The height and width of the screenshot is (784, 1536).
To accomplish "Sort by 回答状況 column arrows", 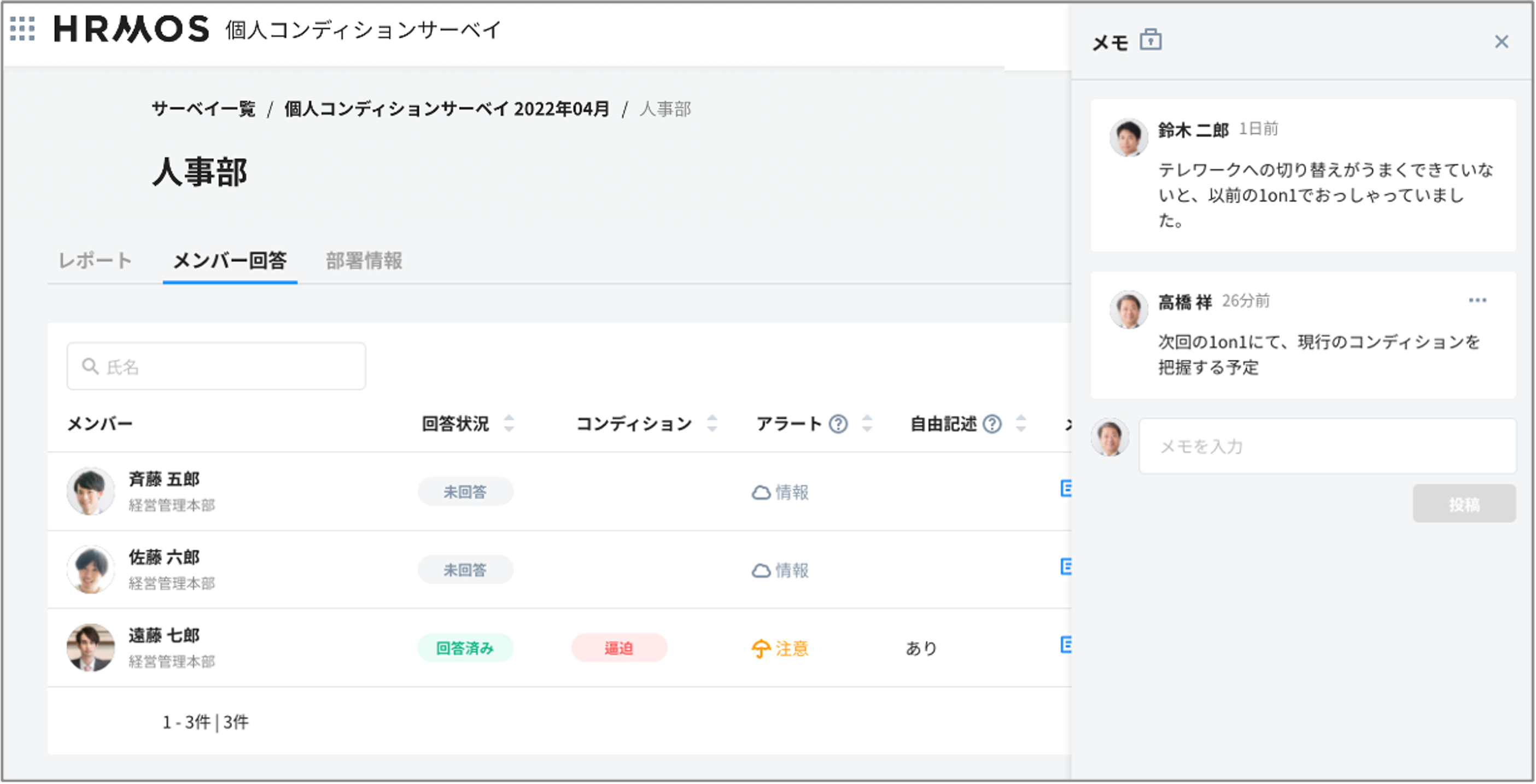I will click(509, 424).
